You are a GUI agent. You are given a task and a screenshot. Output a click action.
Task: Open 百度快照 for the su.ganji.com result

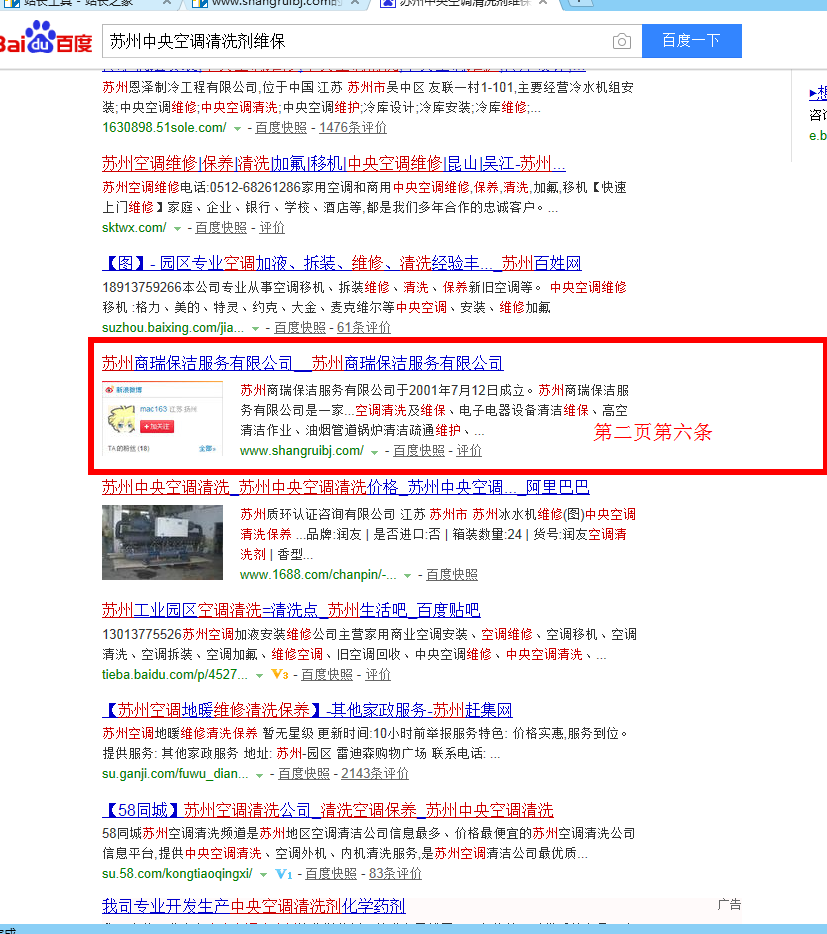click(x=304, y=774)
